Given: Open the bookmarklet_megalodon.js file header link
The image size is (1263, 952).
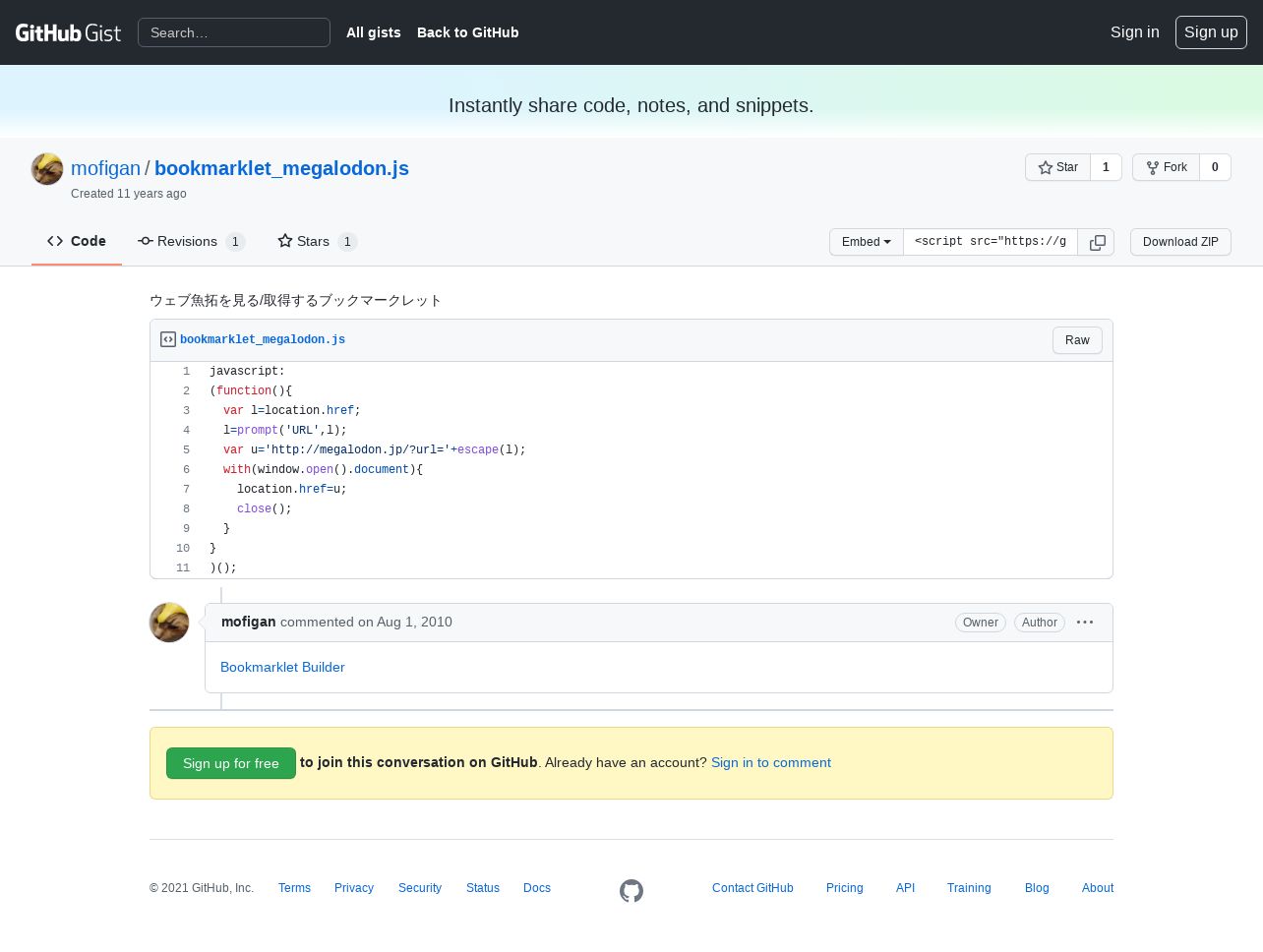Looking at the screenshot, I should 263,339.
